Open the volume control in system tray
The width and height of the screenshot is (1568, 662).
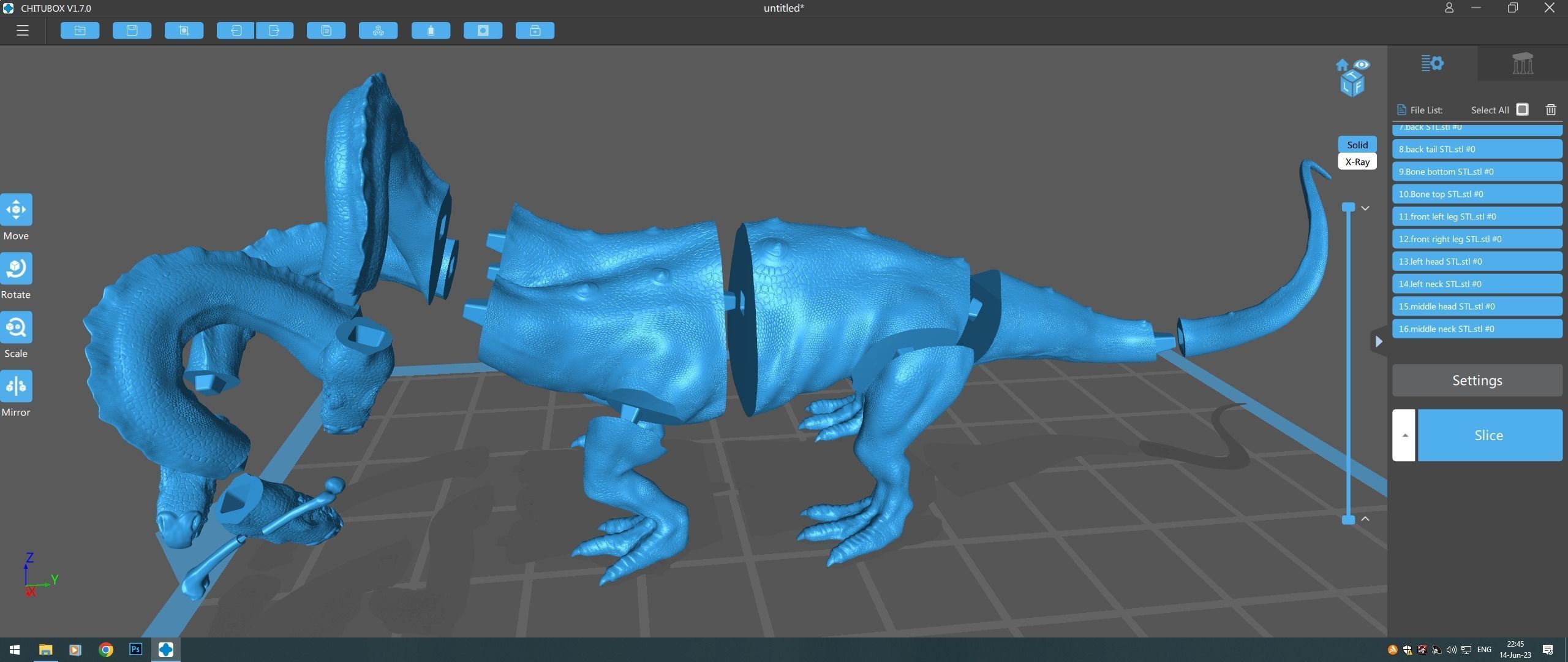(x=1451, y=650)
